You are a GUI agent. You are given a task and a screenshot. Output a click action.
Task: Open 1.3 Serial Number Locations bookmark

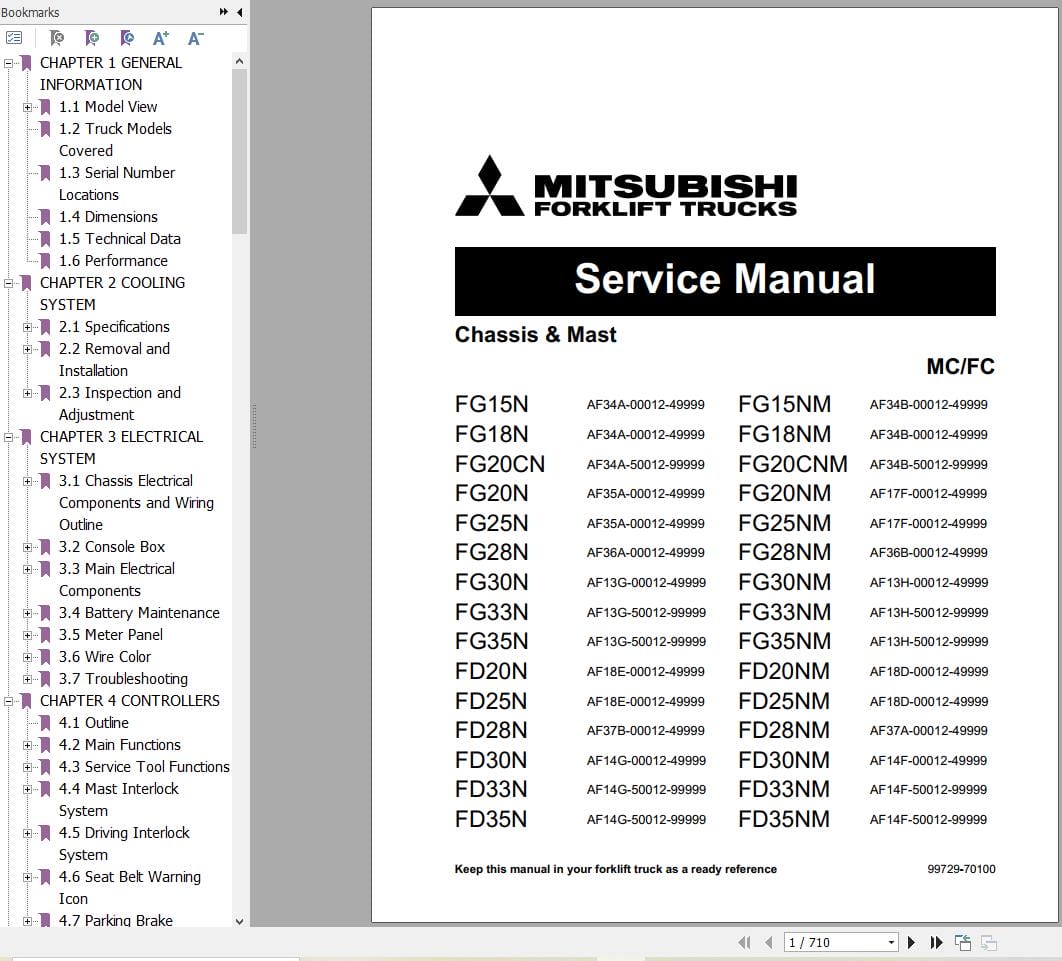coord(116,184)
